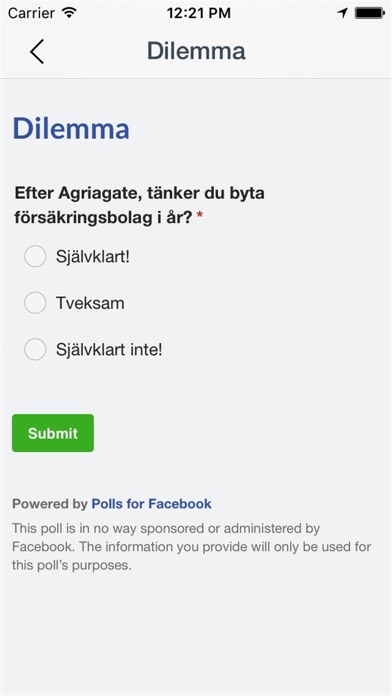Viewport: 392px width, 696px height.
Task: Click the Agriagate poll question text
Action: click(x=139, y=206)
